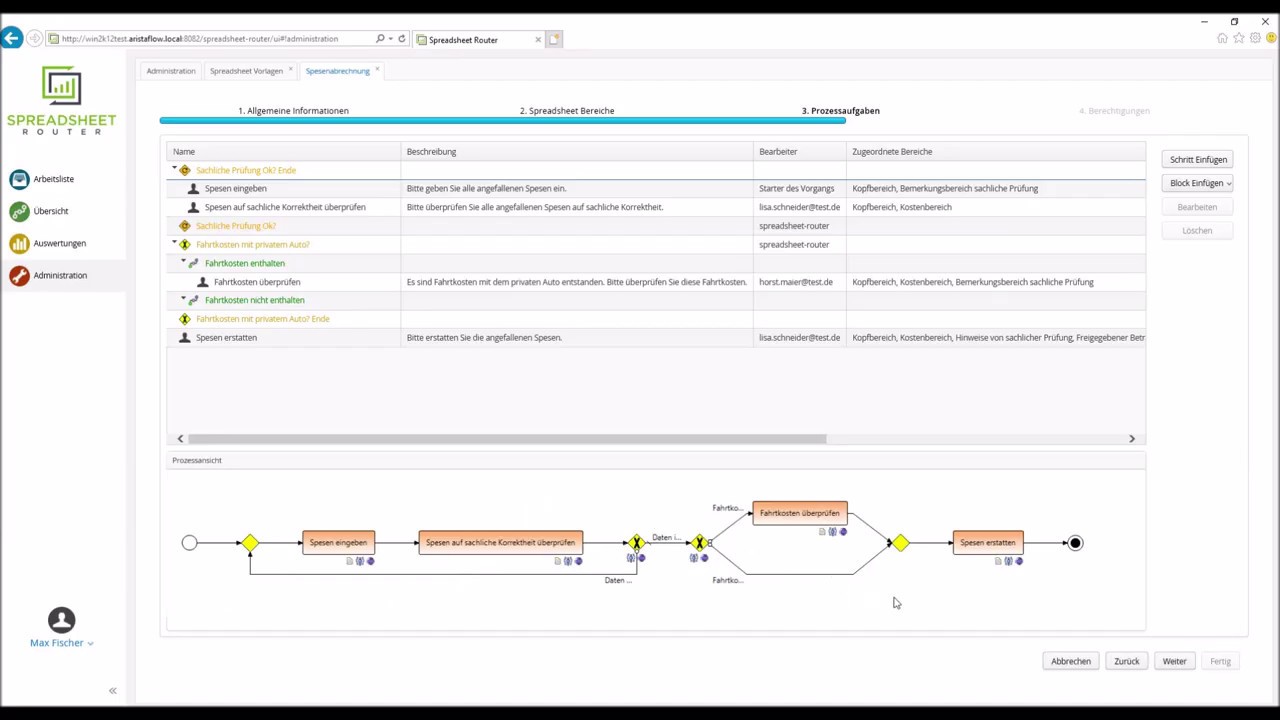The image size is (1280, 720).
Task: Click Max Fischer's user avatar
Action: (x=61, y=620)
